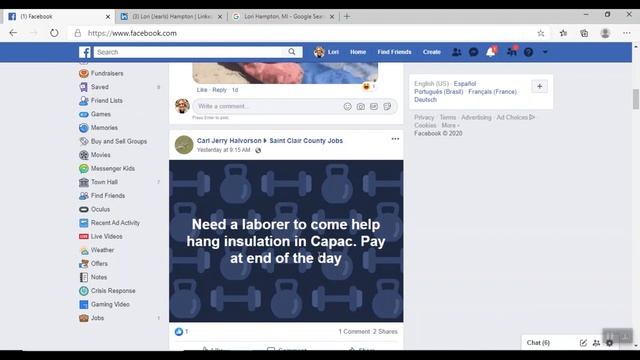Switch language to Español
Screen dimensions: 640x360
[x=465, y=84]
